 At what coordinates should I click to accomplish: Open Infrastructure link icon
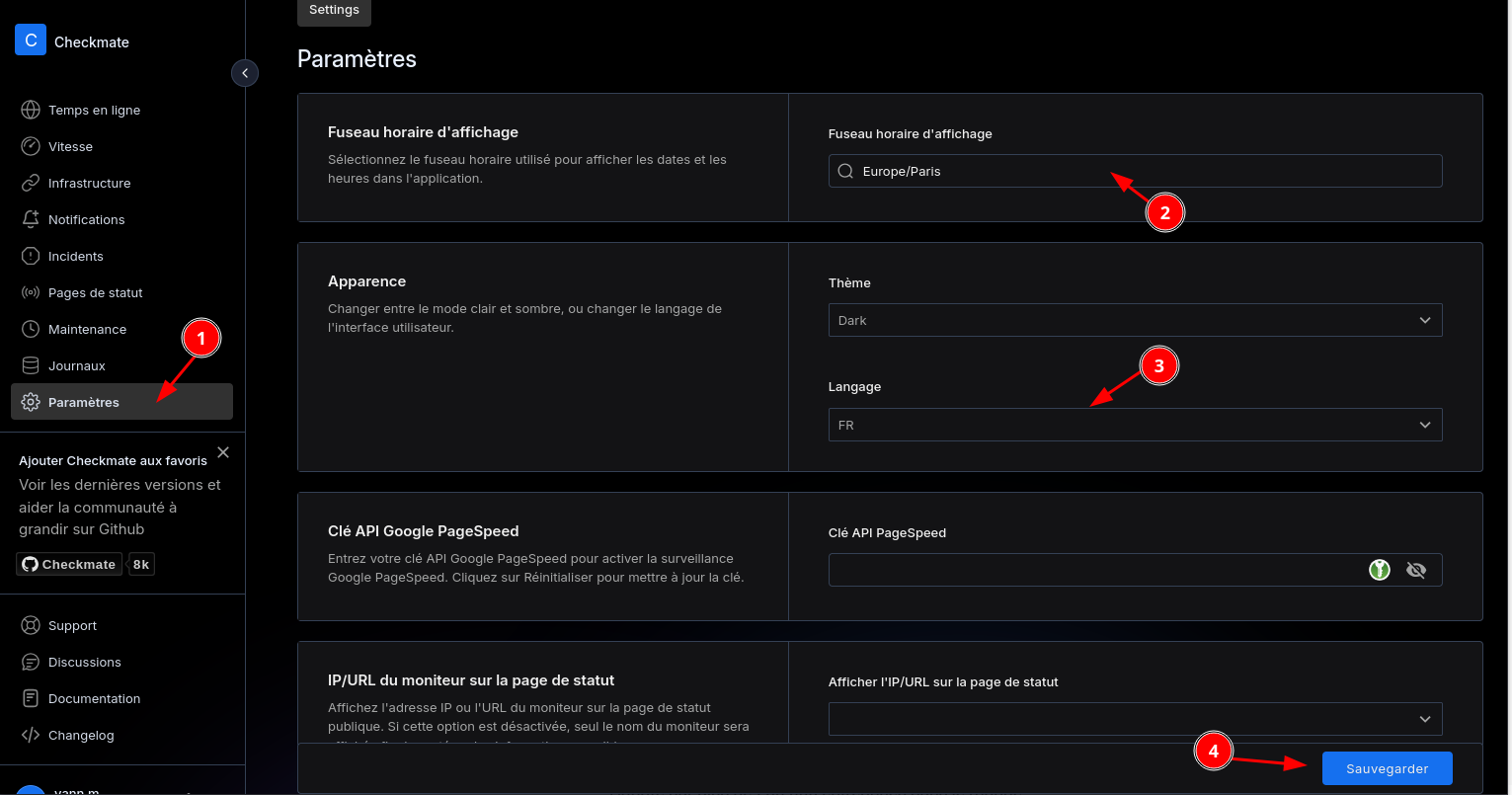(31, 183)
